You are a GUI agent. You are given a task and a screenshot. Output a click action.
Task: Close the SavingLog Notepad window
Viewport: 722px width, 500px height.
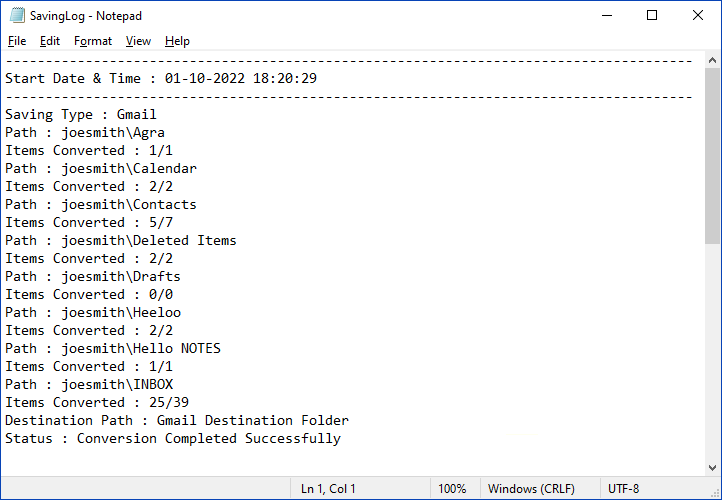[698, 15]
